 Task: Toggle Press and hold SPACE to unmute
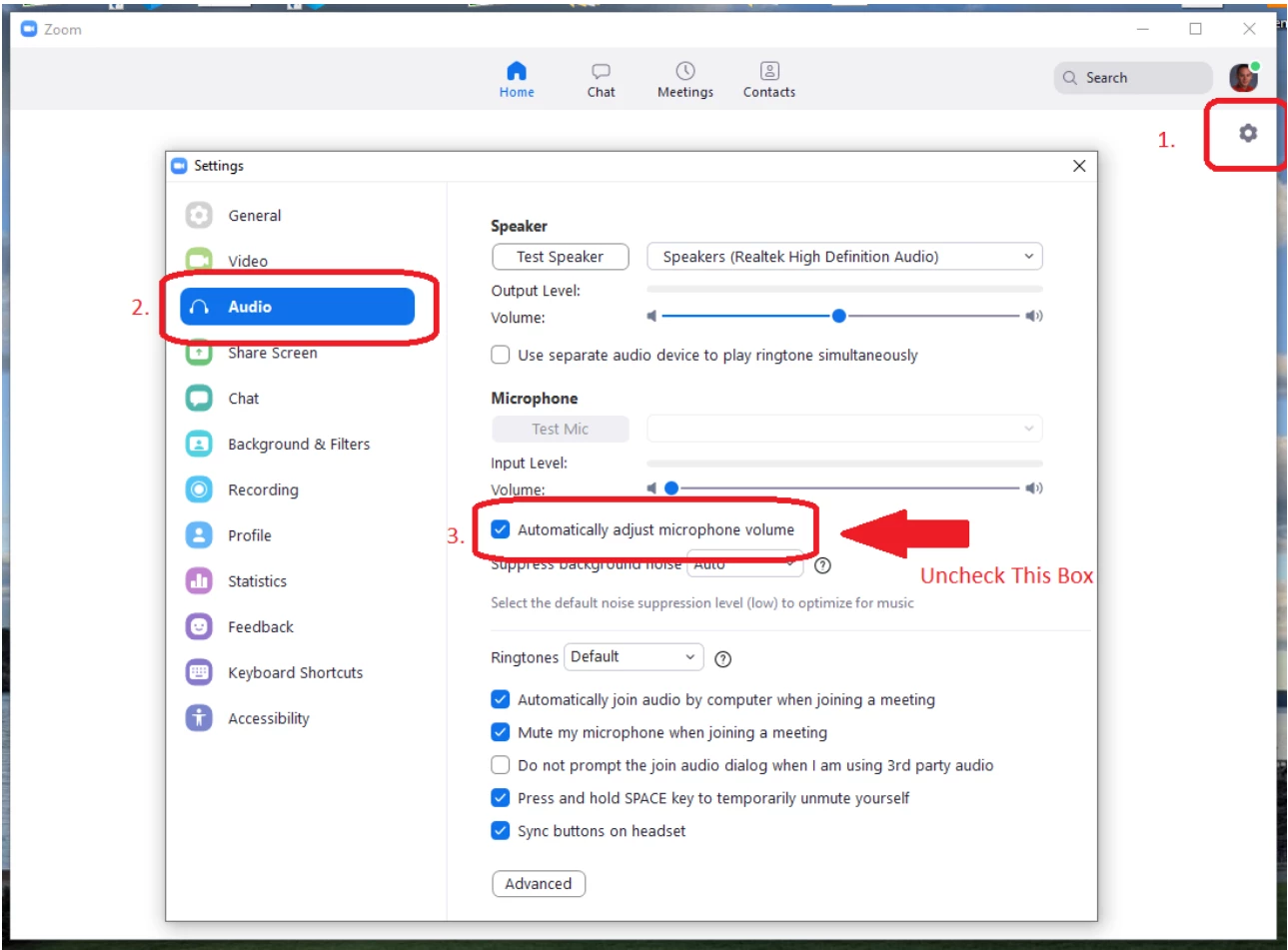point(501,798)
